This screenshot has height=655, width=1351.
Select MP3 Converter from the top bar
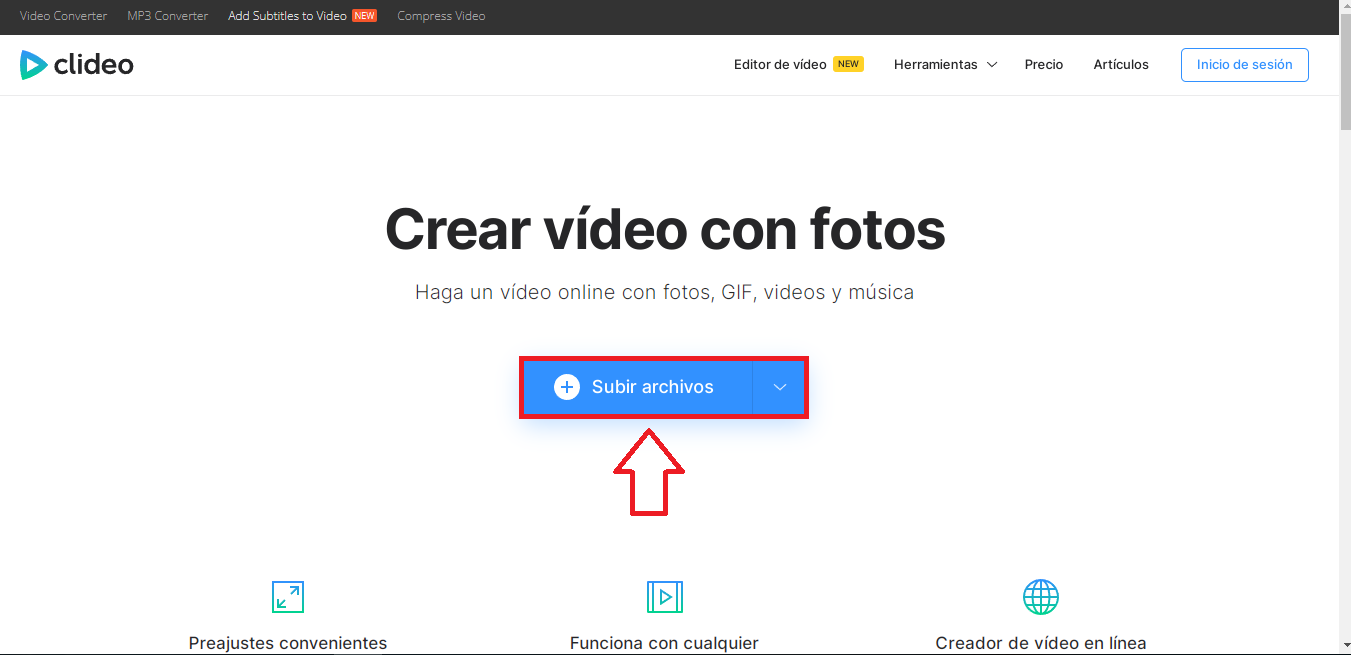tap(167, 16)
